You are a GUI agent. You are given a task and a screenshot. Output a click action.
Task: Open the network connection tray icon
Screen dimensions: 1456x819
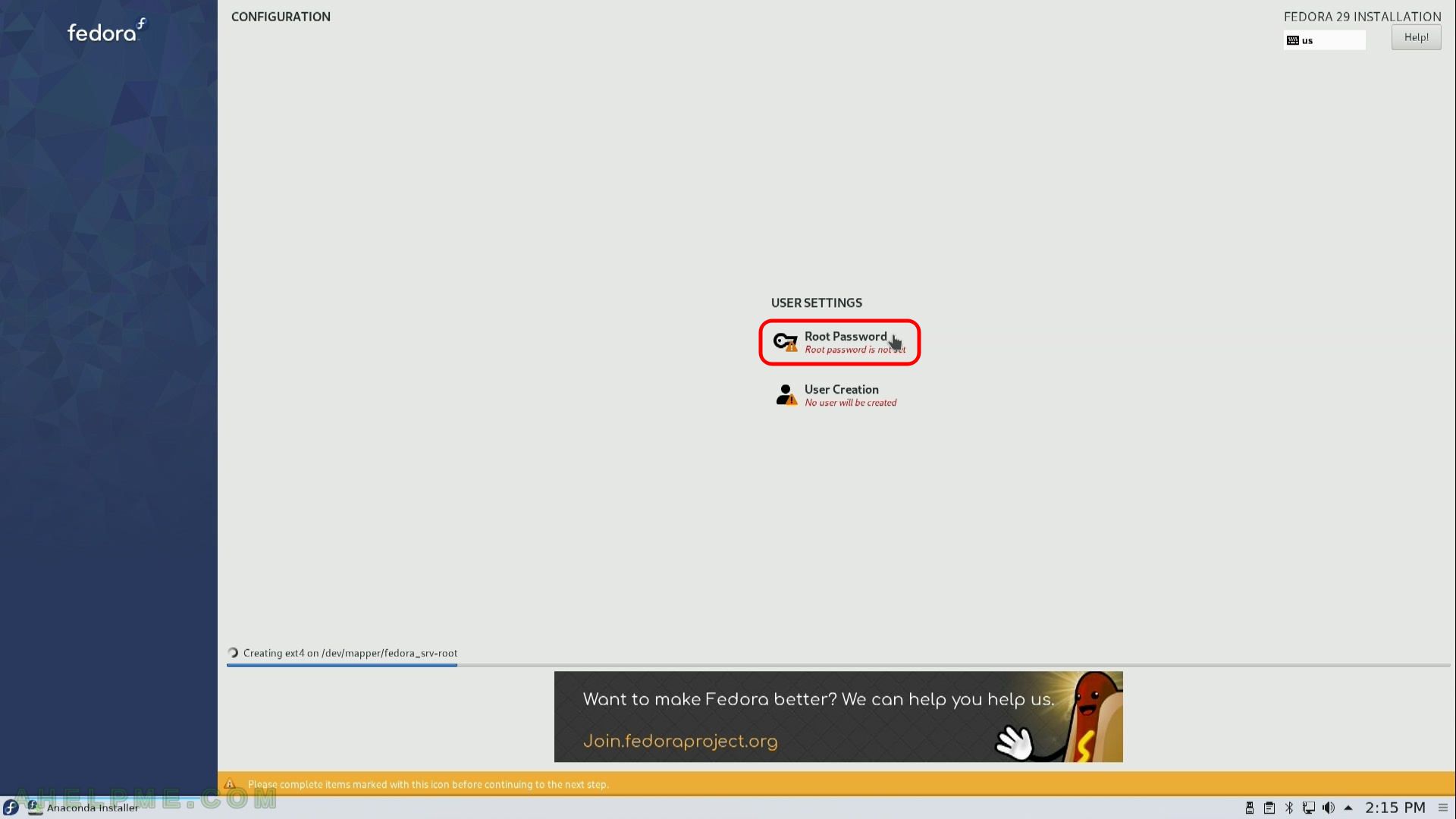tap(1309, 808)
